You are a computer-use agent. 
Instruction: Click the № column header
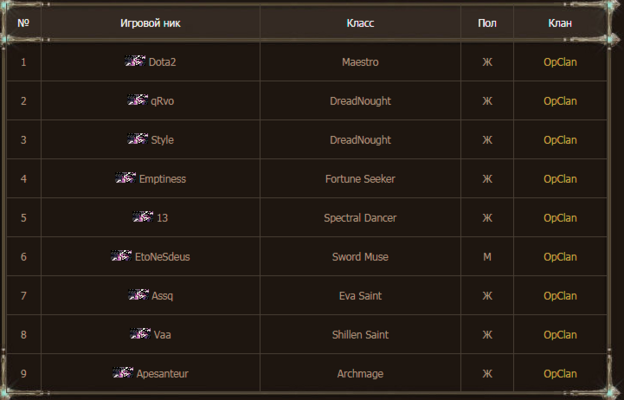tap(24, 22)
